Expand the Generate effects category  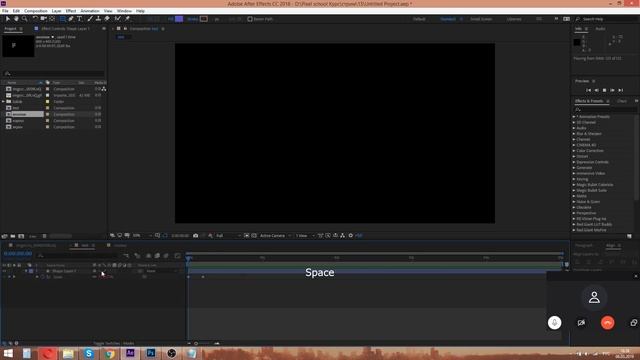[x=574, y=168]
